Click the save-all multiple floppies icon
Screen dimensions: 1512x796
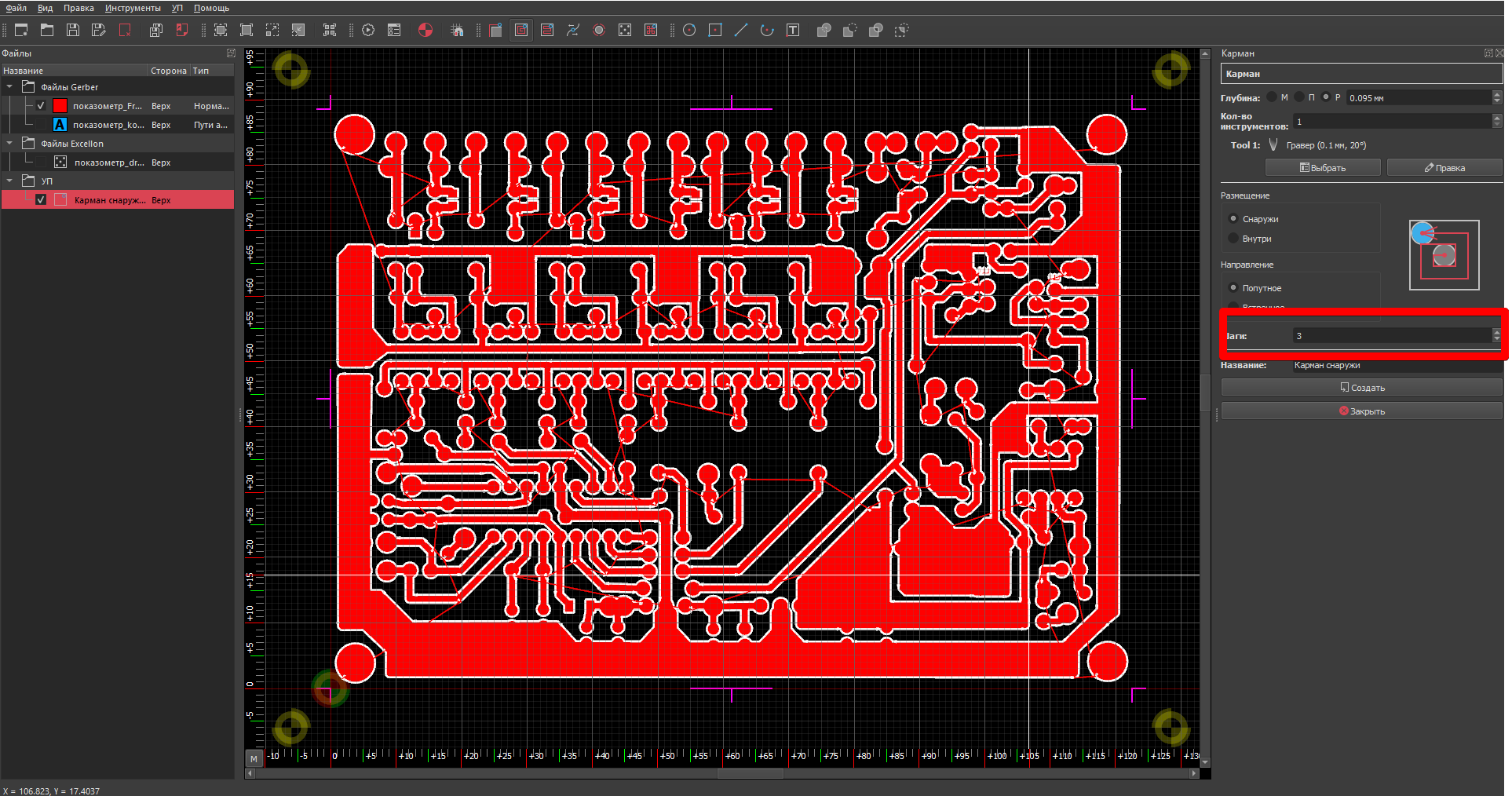tap(156, 30)
